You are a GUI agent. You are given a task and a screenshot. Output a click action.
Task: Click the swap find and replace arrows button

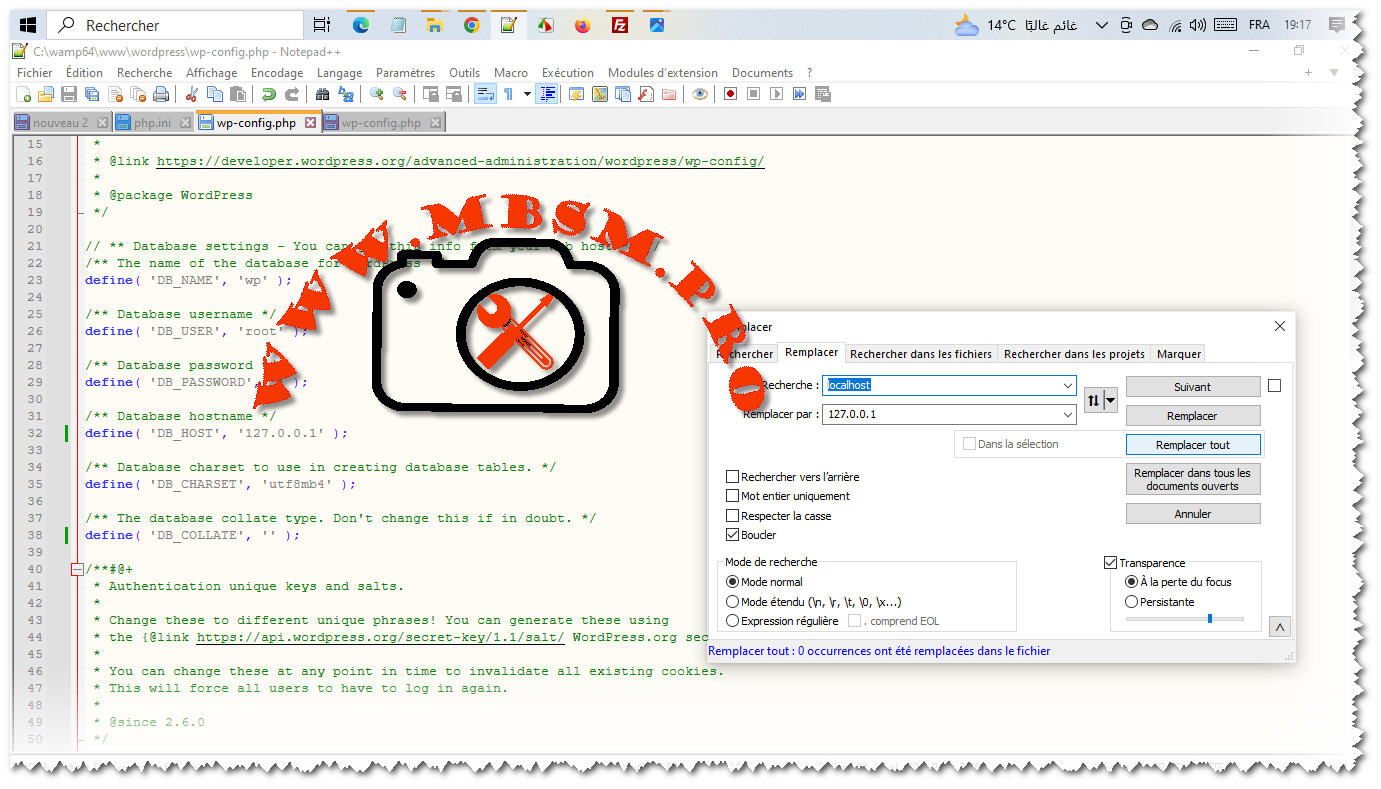pyautogui.click(x=1093, y=400)
